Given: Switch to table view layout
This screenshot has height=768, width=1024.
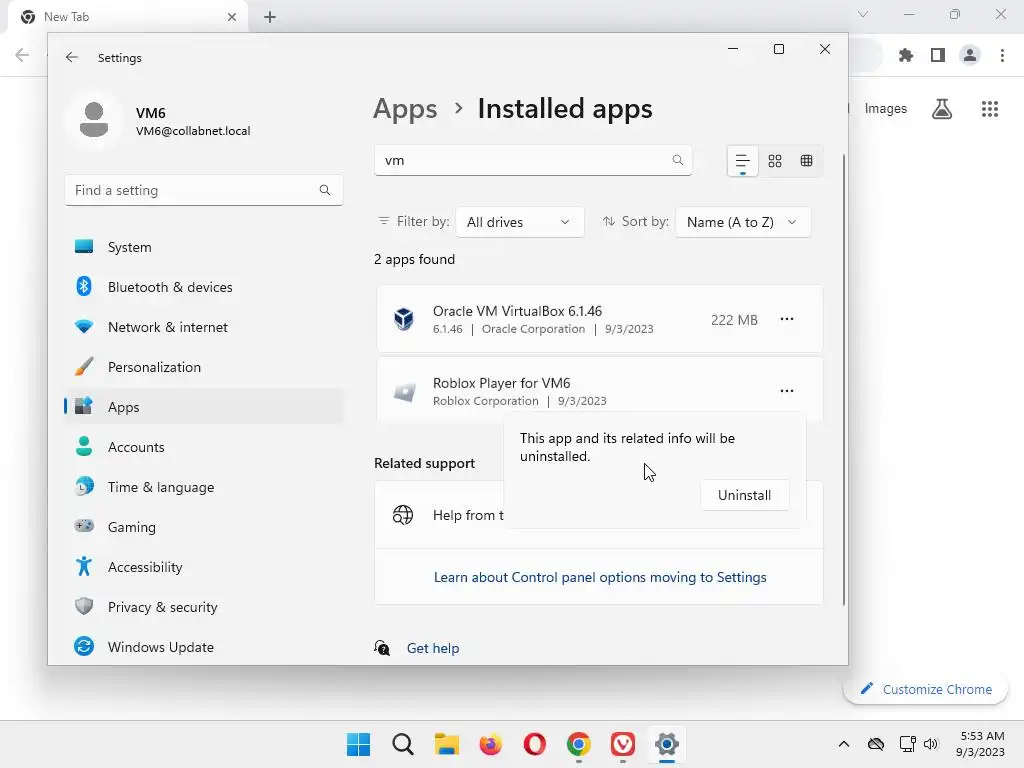Looking at the screenshot, I should pos(807,161).
